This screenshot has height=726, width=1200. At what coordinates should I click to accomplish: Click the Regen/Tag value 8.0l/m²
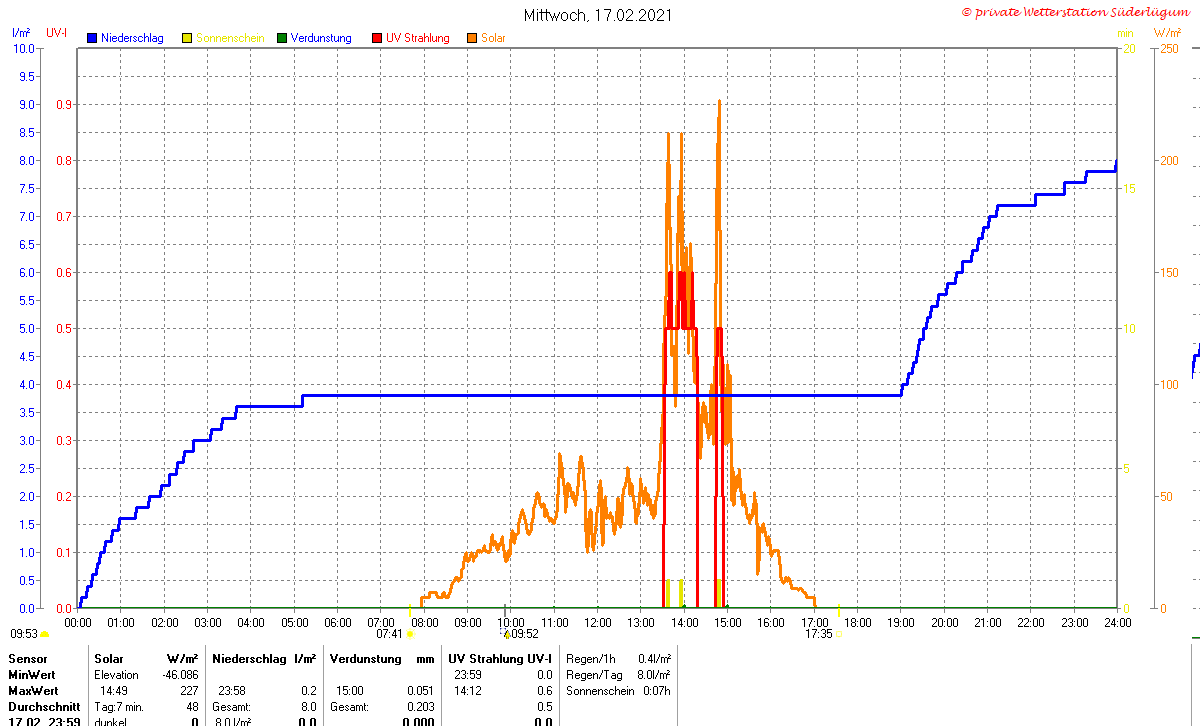[x=654, y=675]
